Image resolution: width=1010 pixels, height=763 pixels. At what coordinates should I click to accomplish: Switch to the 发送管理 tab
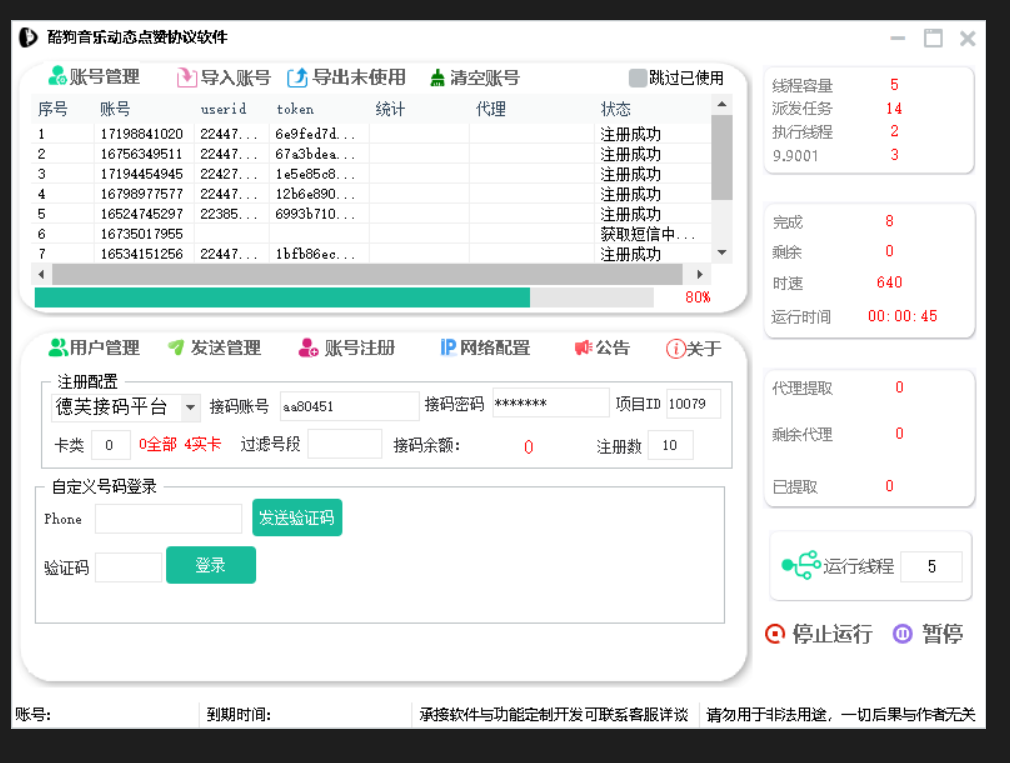pyautogui.click(x=214, y=348)
